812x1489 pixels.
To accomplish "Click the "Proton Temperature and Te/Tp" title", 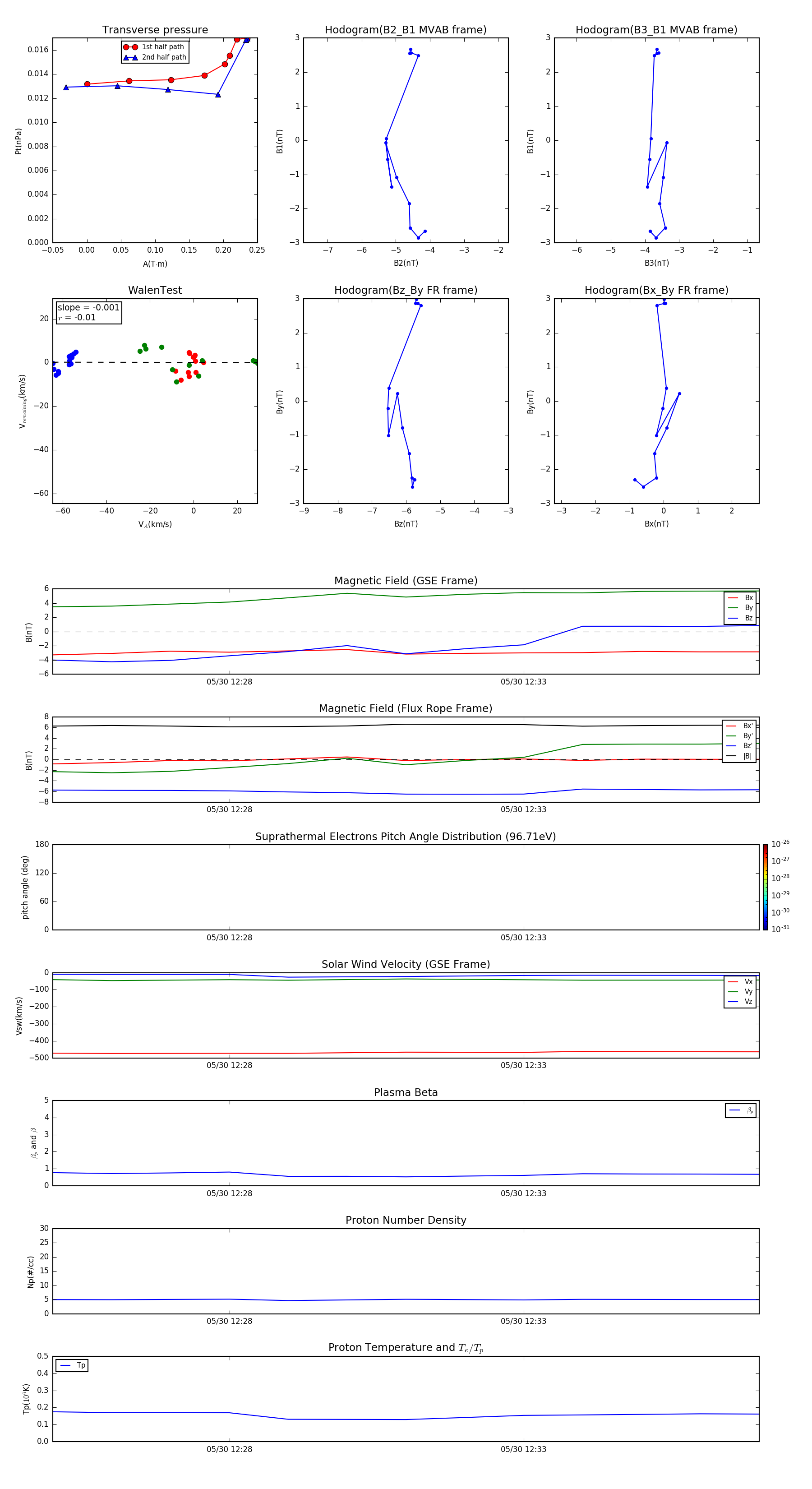I will pyautogui.click(x=406, y=1347).
